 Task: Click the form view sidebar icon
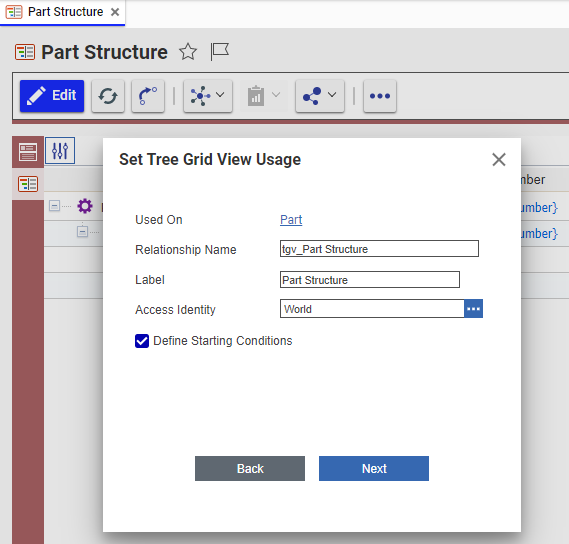(28, 152)
